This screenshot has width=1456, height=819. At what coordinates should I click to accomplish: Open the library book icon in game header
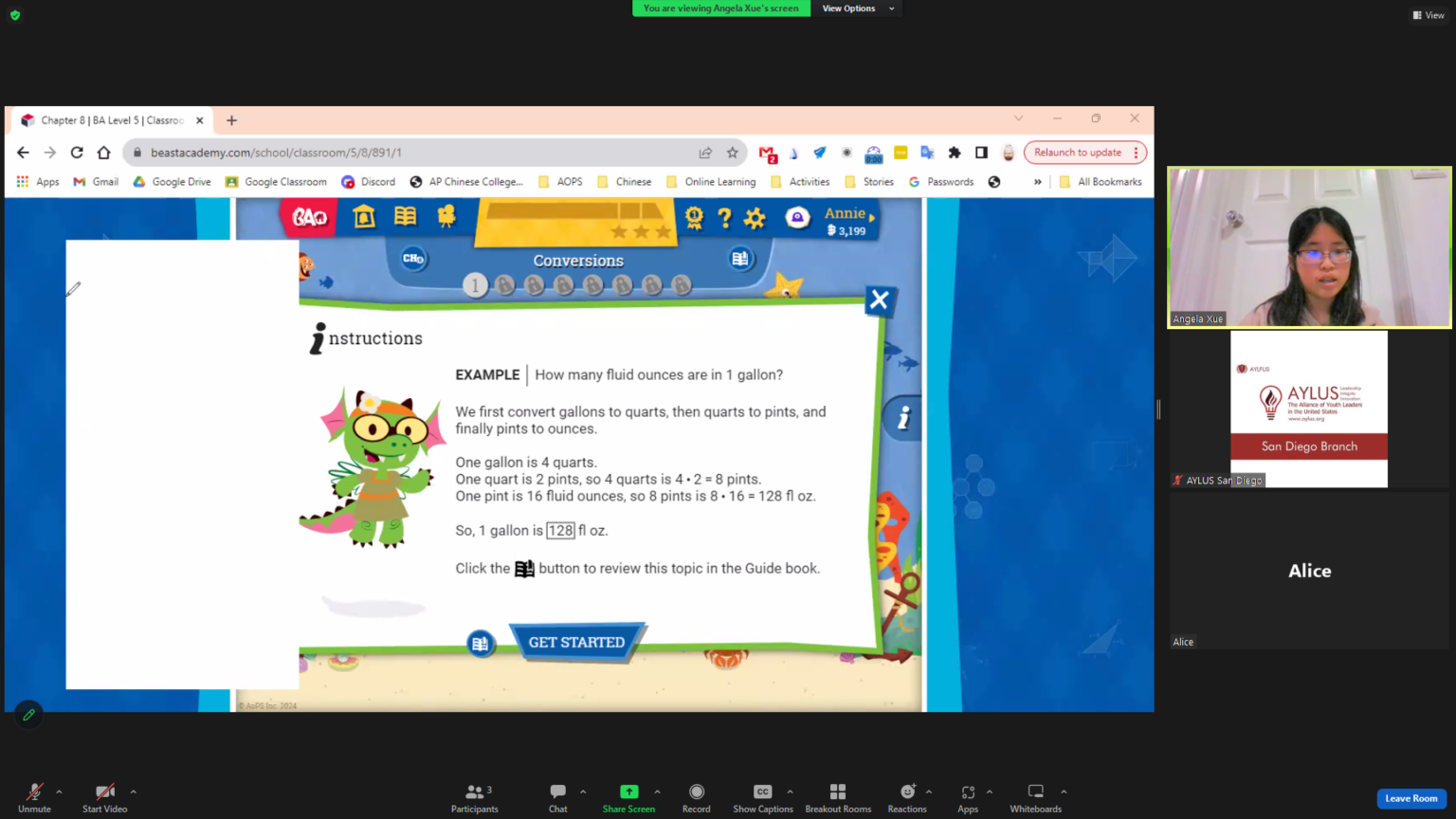click(x=406, y=217)
